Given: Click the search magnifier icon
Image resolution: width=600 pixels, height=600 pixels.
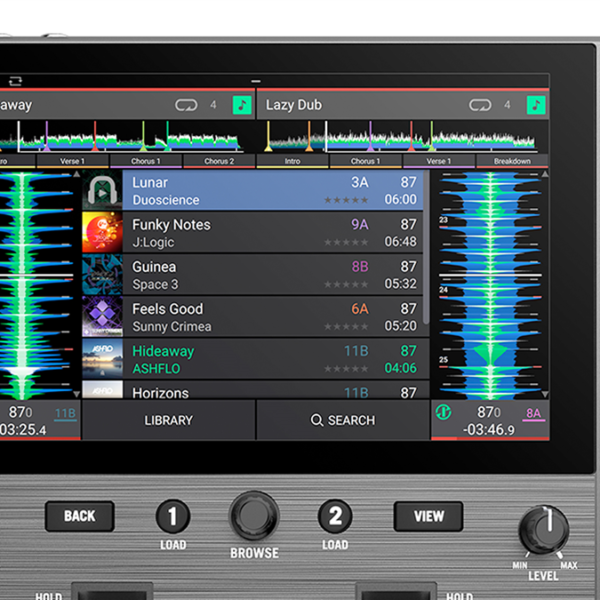Looking at the screenshot, I should (x=316, y=420).
